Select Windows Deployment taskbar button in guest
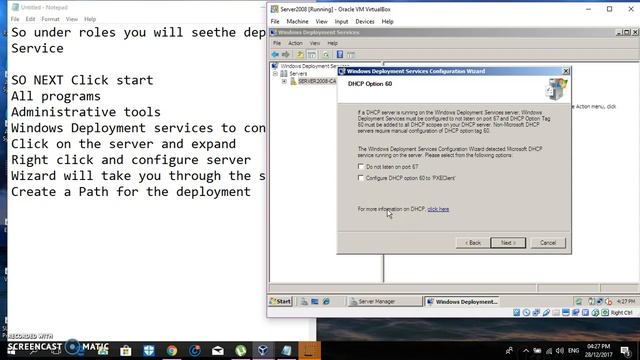Image resolution: width=640 pixels, height=360 pixels. pos(462,302)
